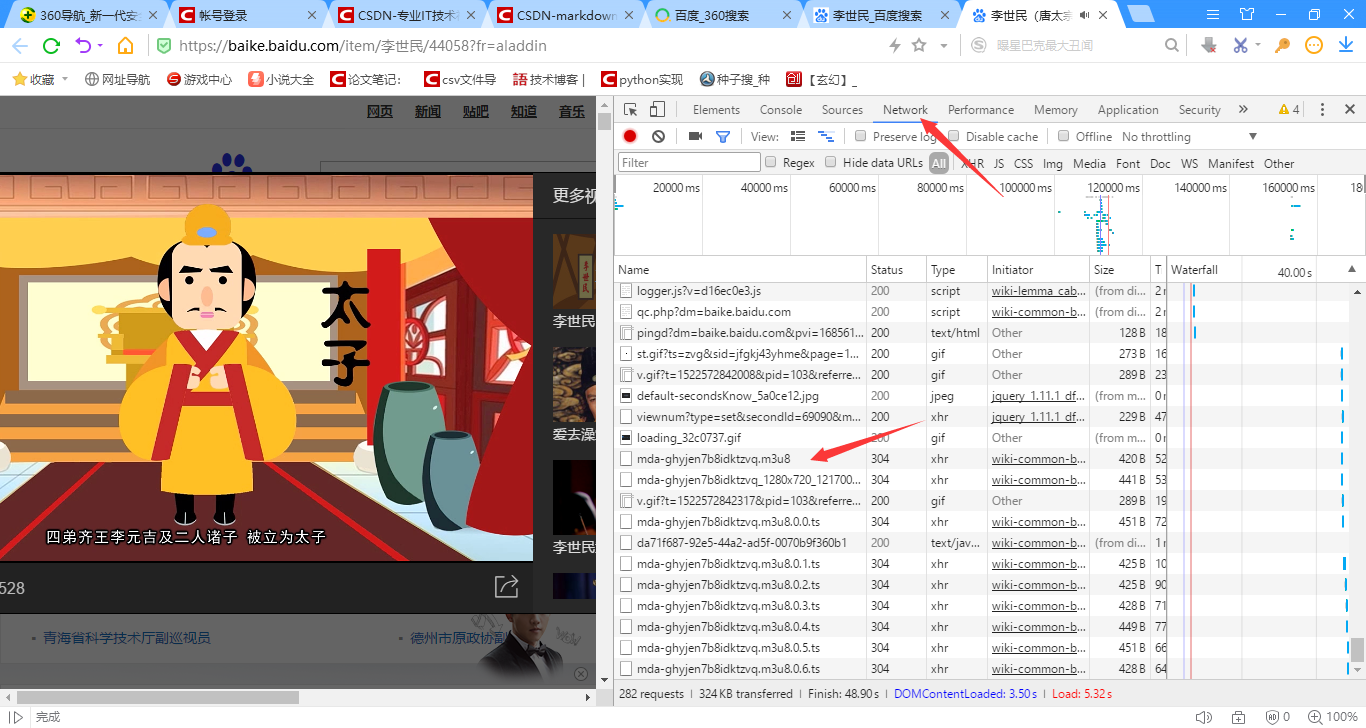The image size is (1366, 728).
Task: Enable Disable cache checkbox
Action: pyautogui.click(x=954, y=136)
